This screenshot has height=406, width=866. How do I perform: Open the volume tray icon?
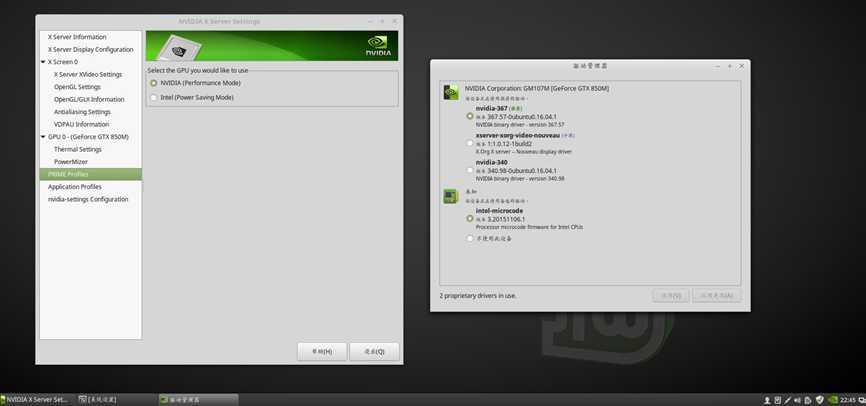tap(798, 400)
